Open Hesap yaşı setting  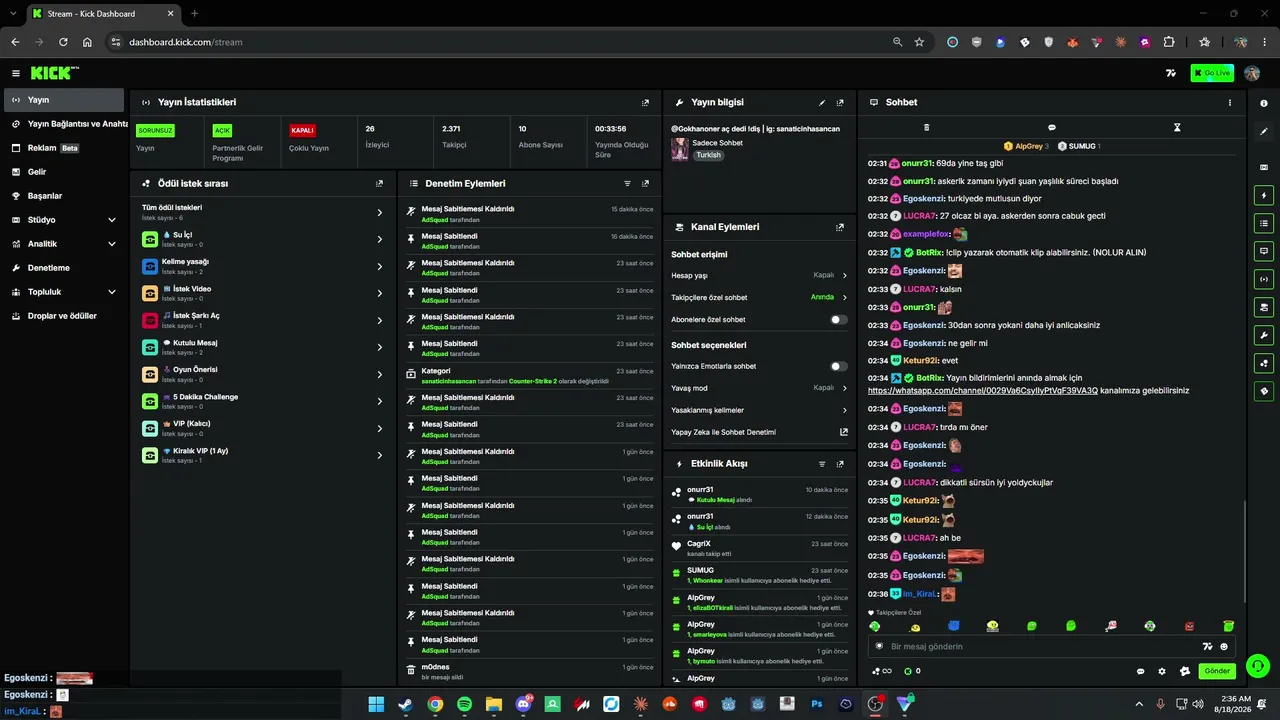click(759, 275)
